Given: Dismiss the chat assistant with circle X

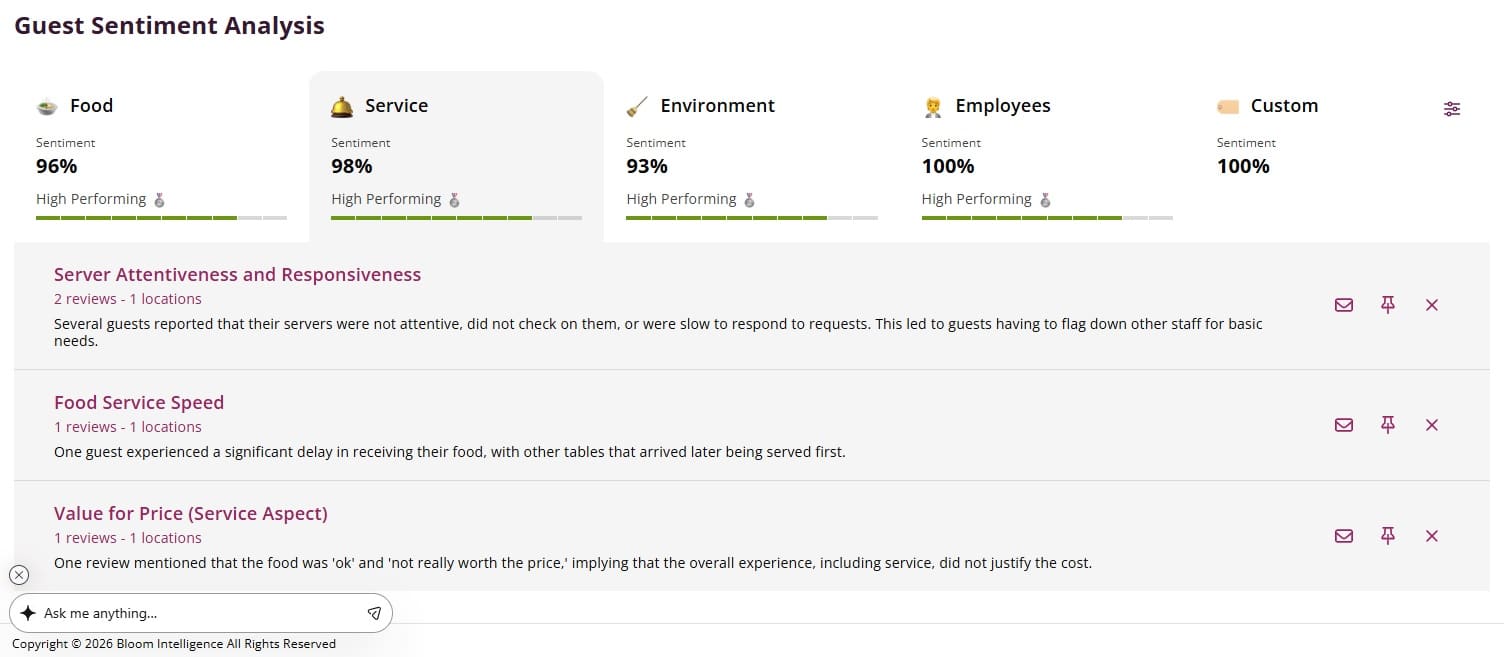Looking at the screenshot, I should pyautogui.click(x=18, y=575).
